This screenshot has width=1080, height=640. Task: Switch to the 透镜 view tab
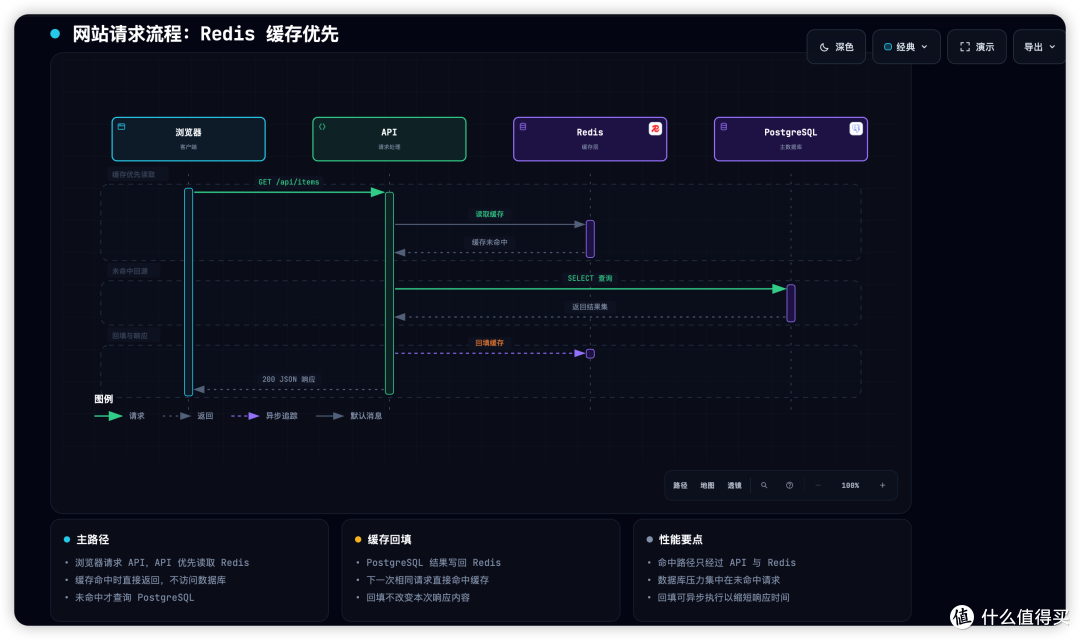(x=734, y=486)
